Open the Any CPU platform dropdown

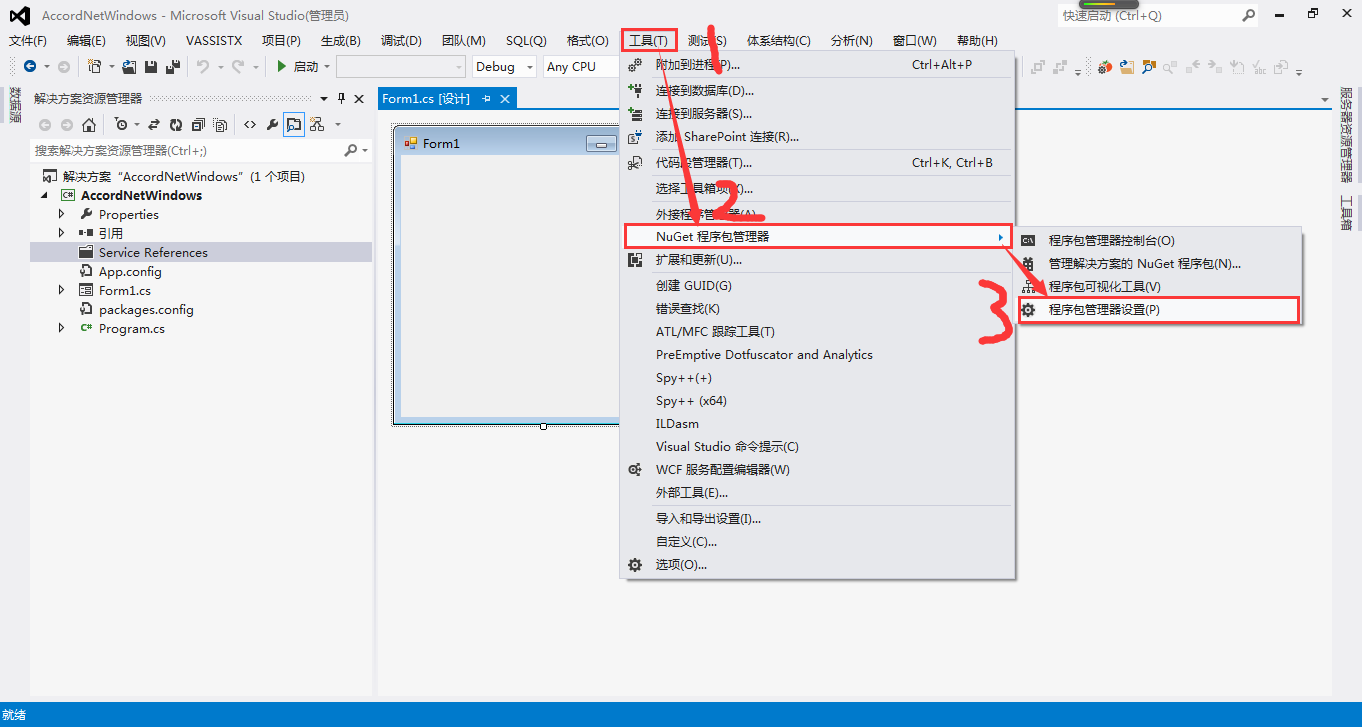582,66
